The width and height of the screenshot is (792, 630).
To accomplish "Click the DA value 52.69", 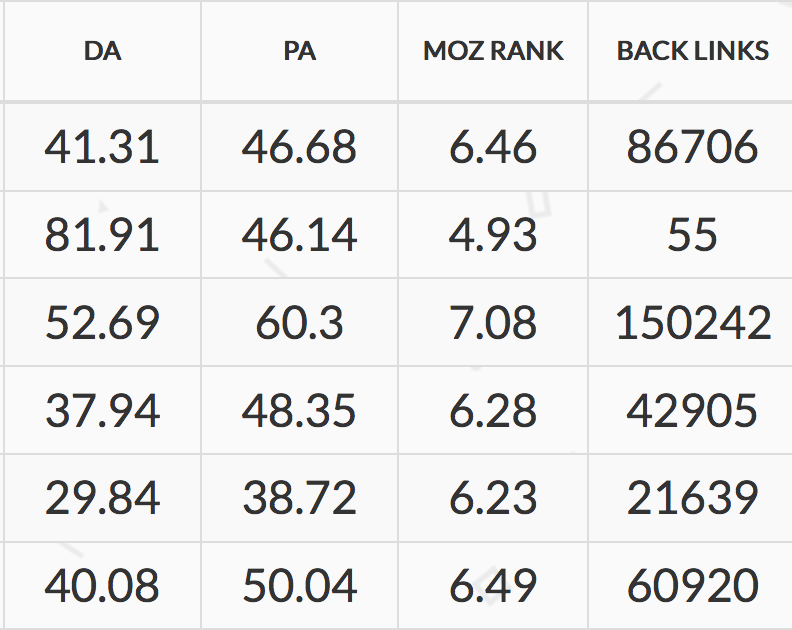I will [102, 323].
